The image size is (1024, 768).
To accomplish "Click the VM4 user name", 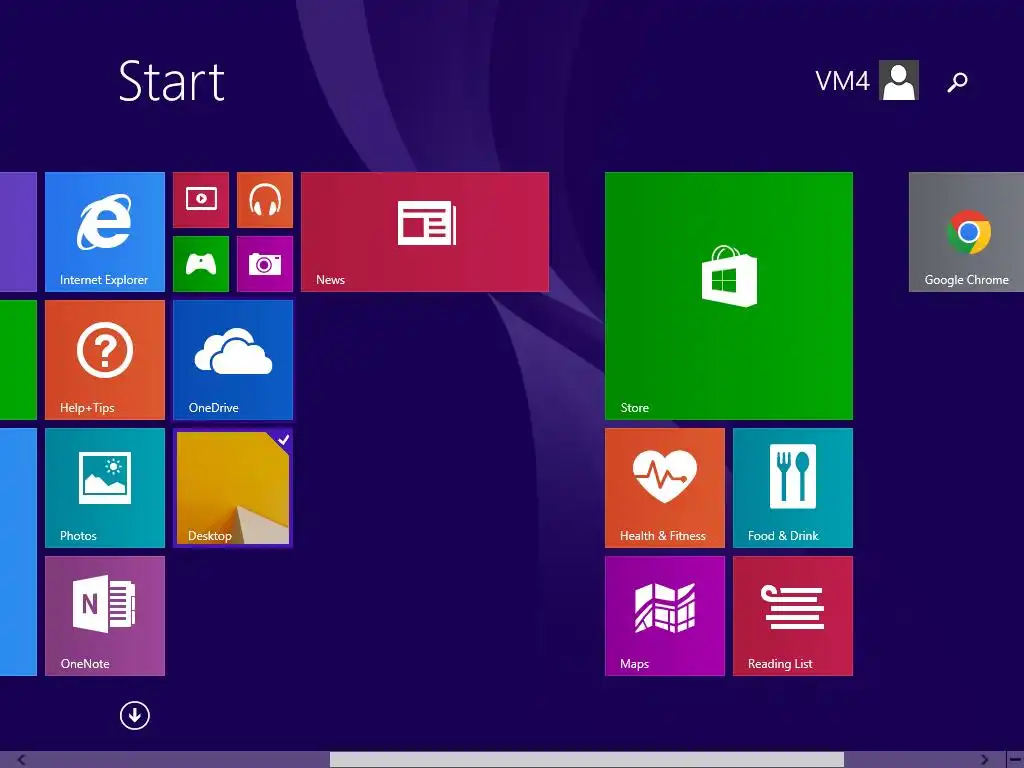I will (x=842, y=82).
